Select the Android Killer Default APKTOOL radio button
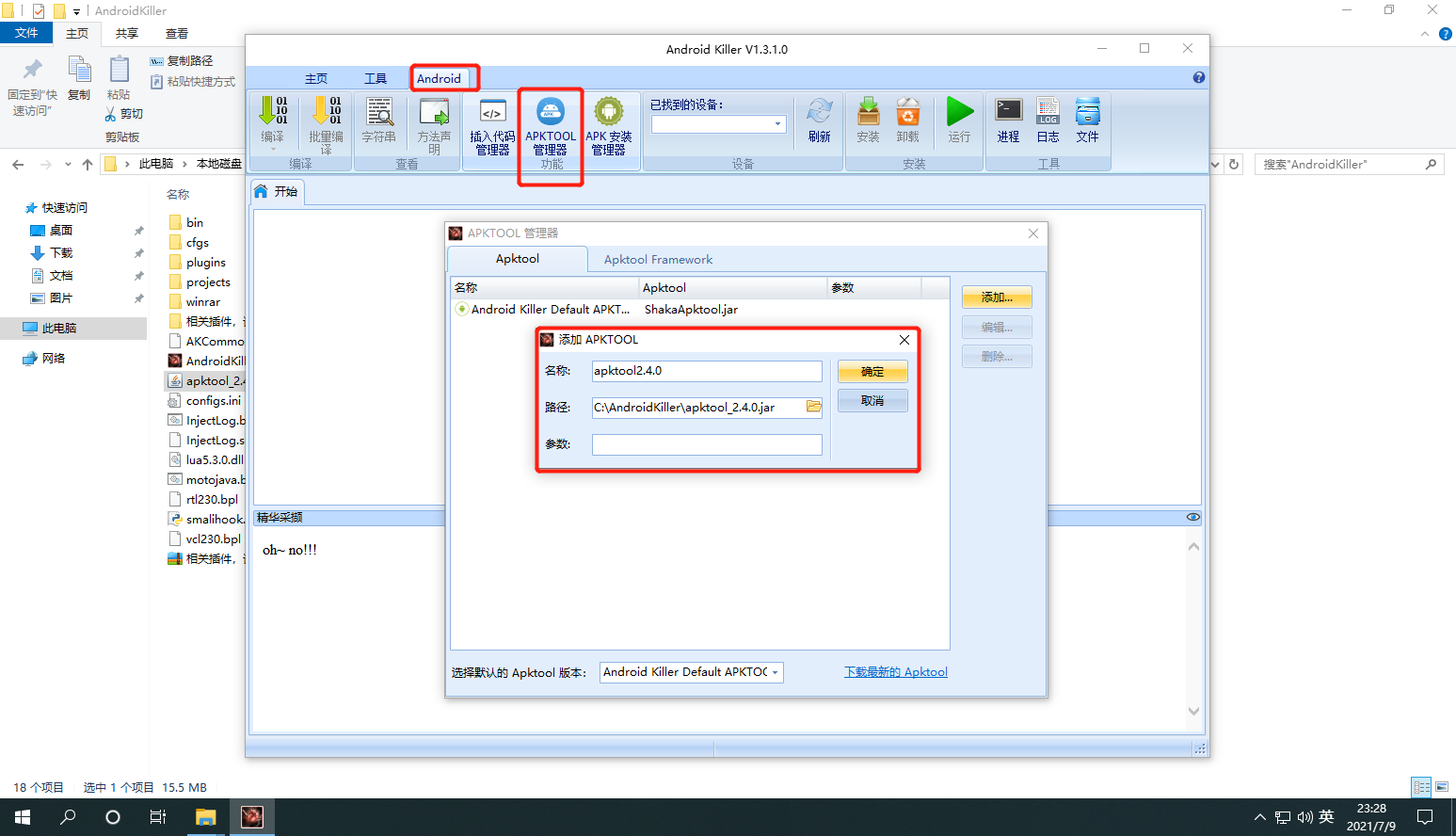 pyautogui.click(x=461, y=309)
